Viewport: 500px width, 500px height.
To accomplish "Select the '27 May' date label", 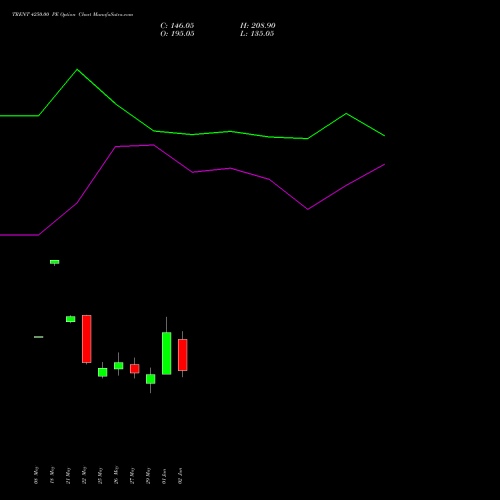I will coord(132,475).
